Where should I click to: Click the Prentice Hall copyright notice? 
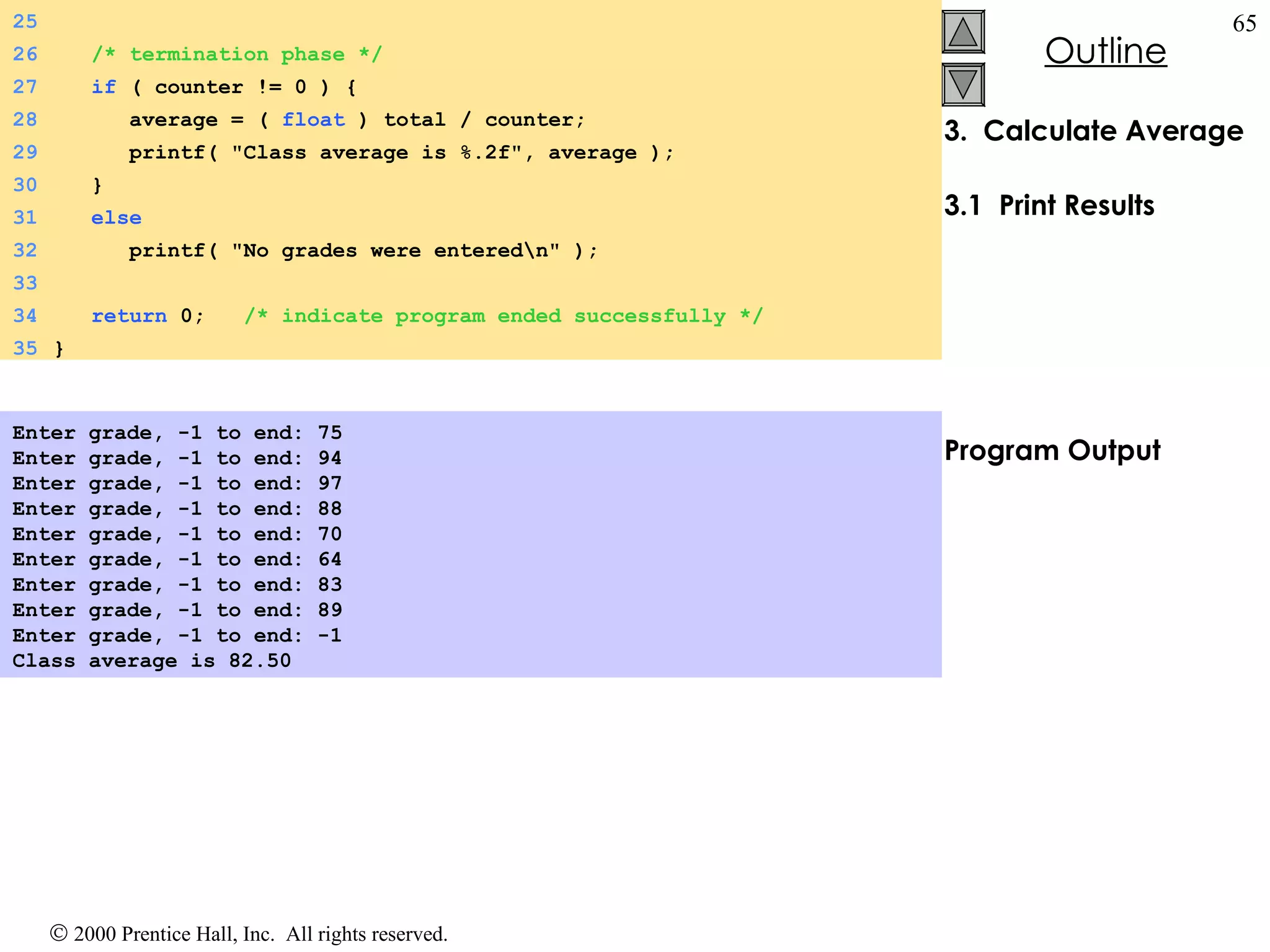point(249,934)
